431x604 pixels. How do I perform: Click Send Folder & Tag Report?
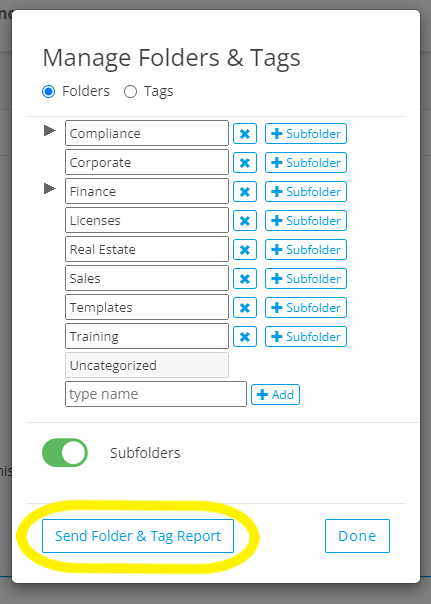(x=138, y=536)
